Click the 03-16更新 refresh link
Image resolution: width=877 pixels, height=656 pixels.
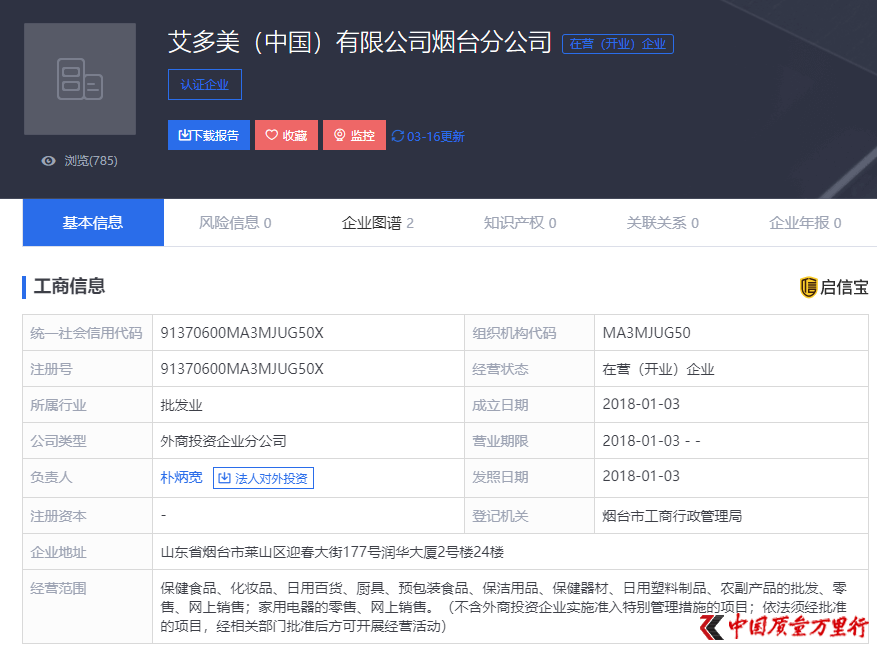tap(428, 136)
